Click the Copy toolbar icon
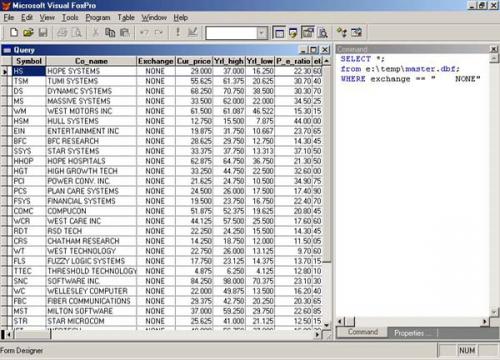The image size is (500, 360). click(110, 32)
